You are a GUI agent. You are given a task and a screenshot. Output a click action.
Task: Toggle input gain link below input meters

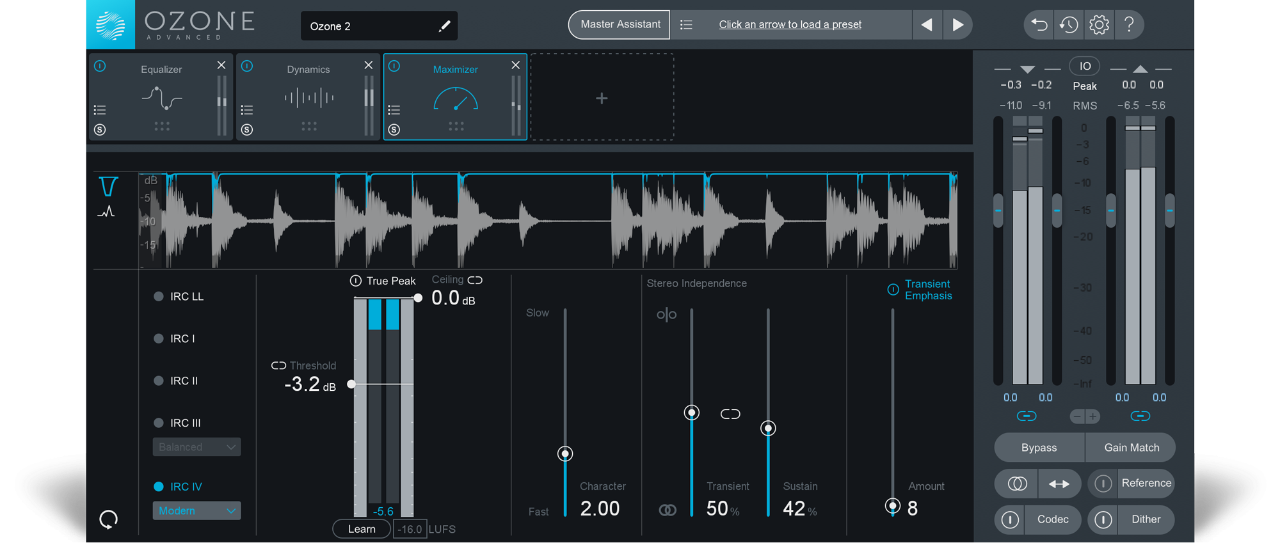click(x=1027, y=416)
